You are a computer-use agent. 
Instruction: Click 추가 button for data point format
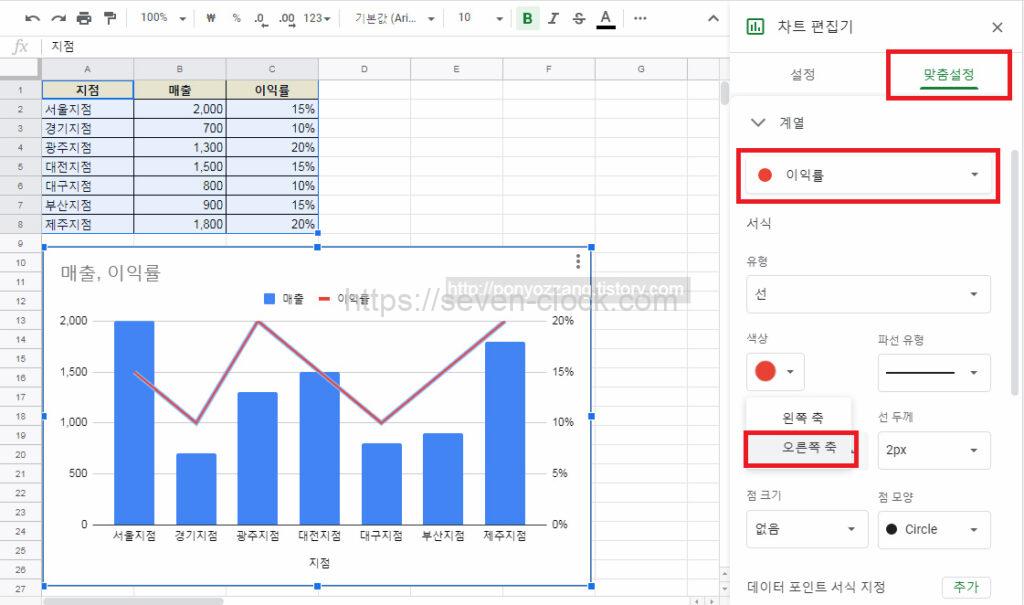[x=965, y=587]
